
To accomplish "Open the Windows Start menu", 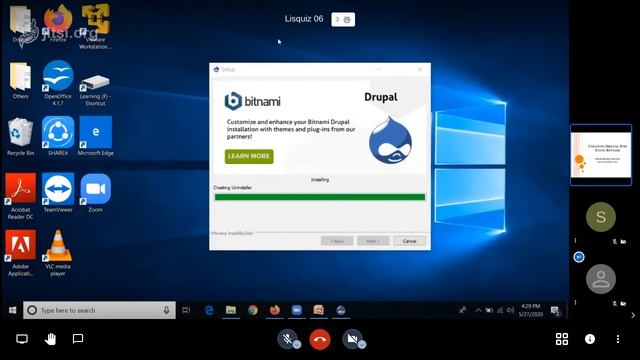I will pos(13,310).
